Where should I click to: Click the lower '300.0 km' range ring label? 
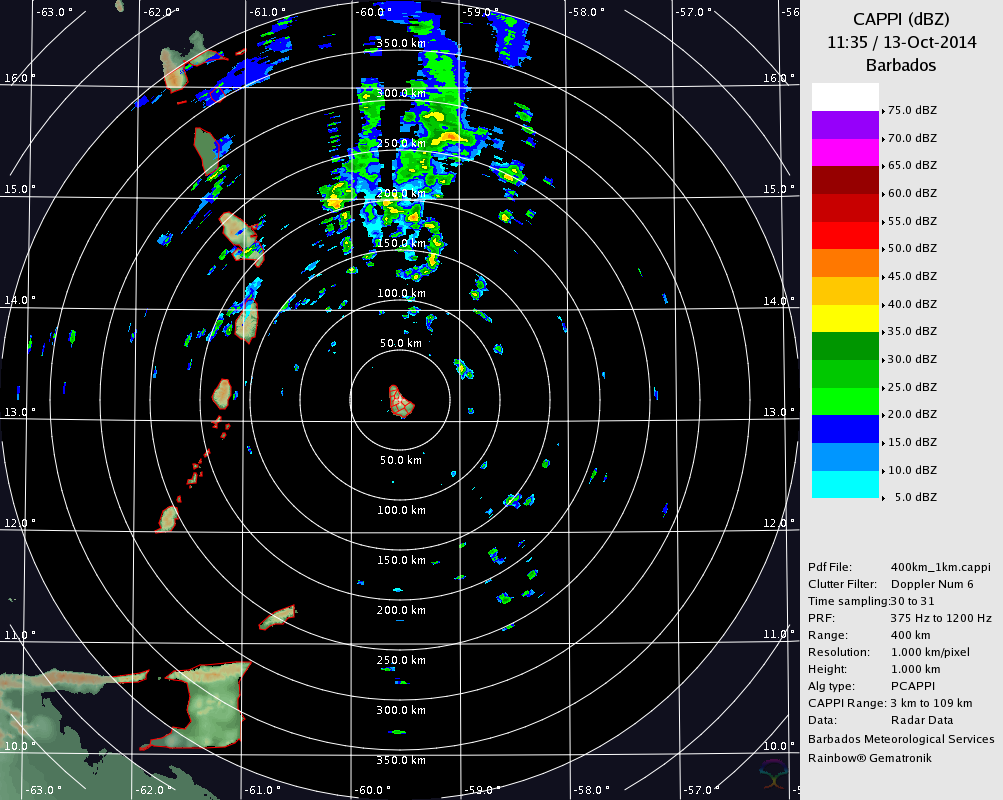click(401, 710)
